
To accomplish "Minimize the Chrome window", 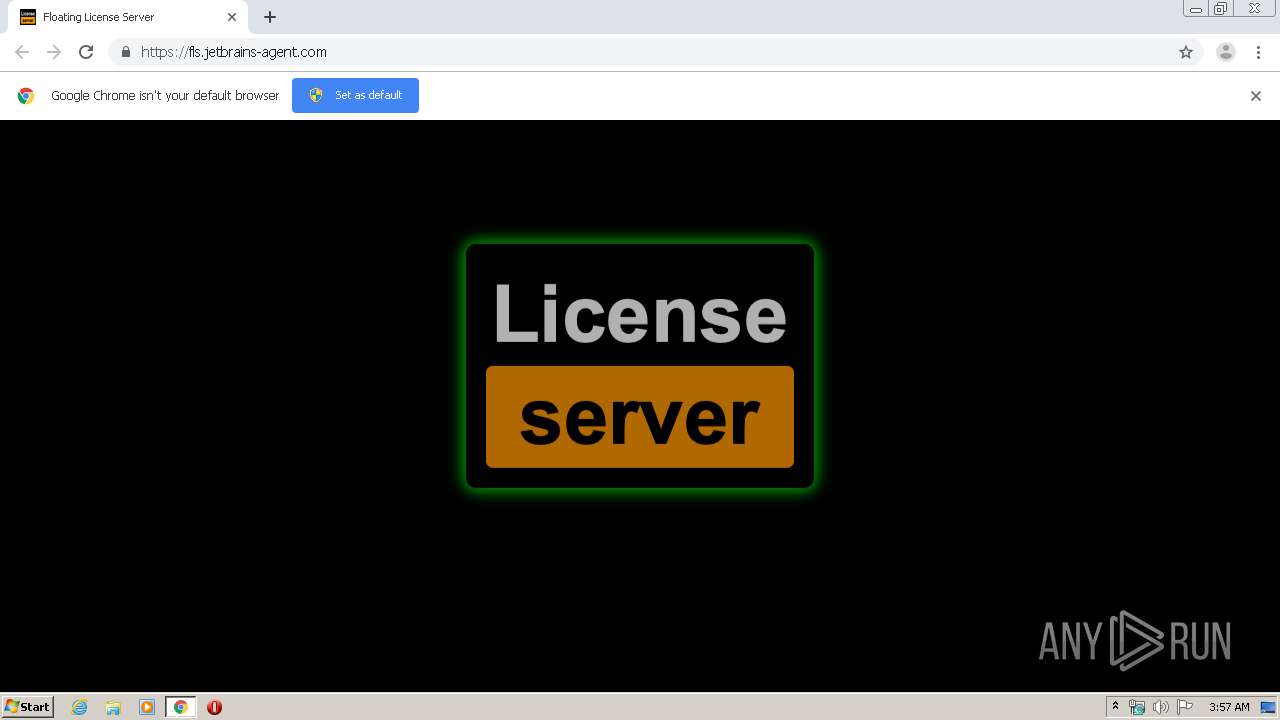I will (1195, 9).
